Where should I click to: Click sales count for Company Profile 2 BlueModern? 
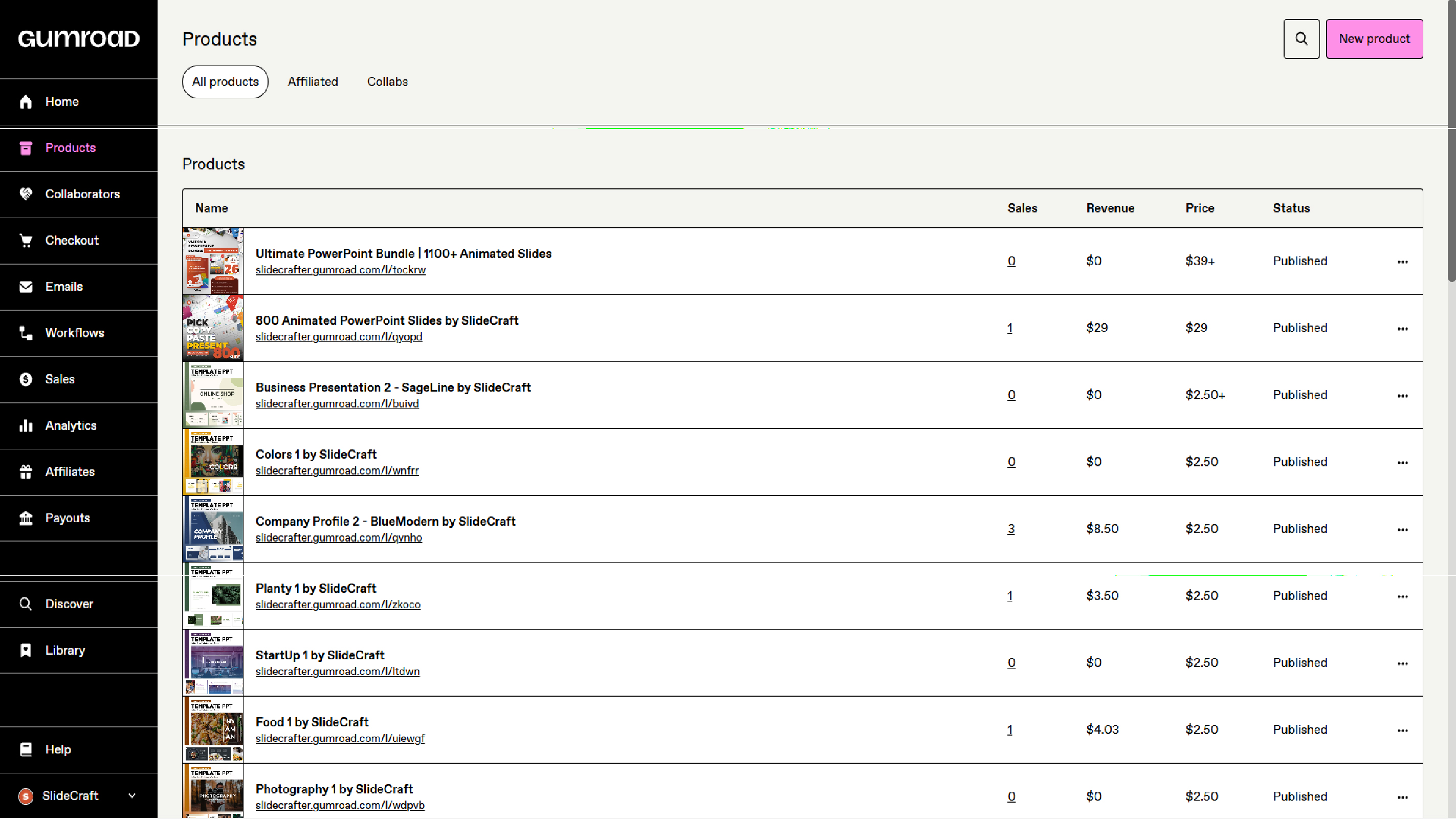tap(1010, 529)
